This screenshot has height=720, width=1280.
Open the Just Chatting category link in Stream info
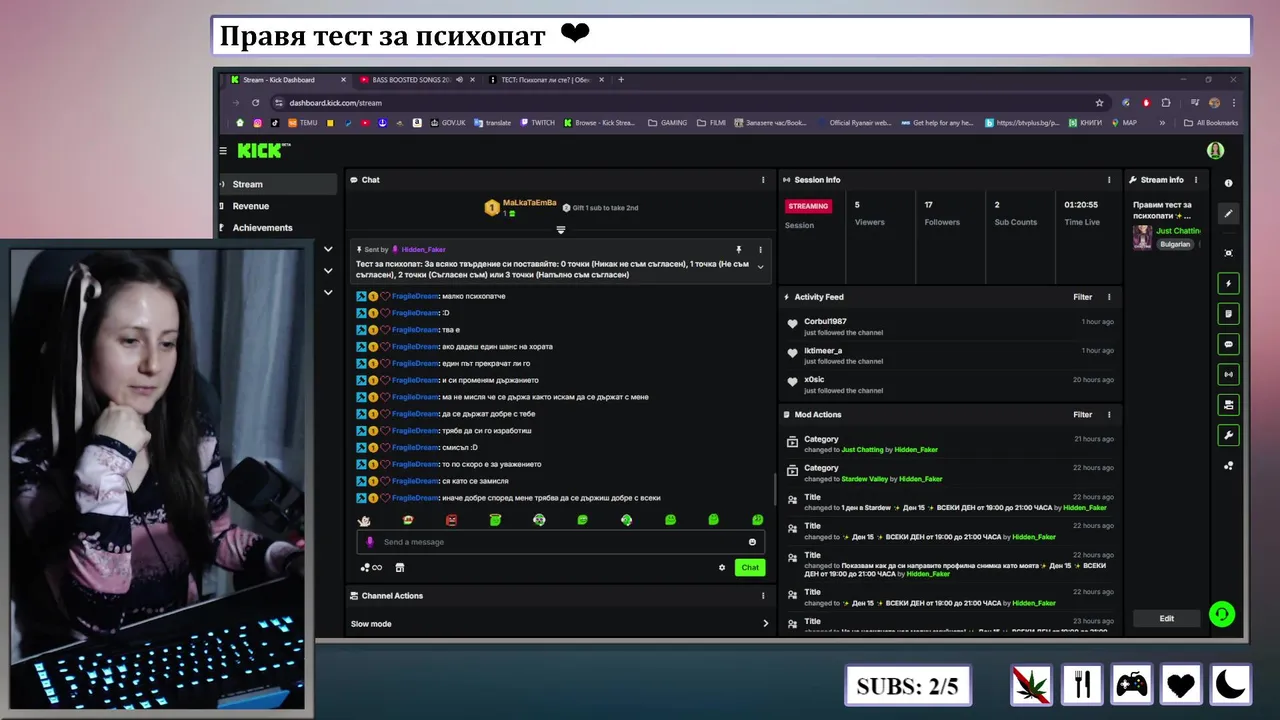(x=1178, y=231)
